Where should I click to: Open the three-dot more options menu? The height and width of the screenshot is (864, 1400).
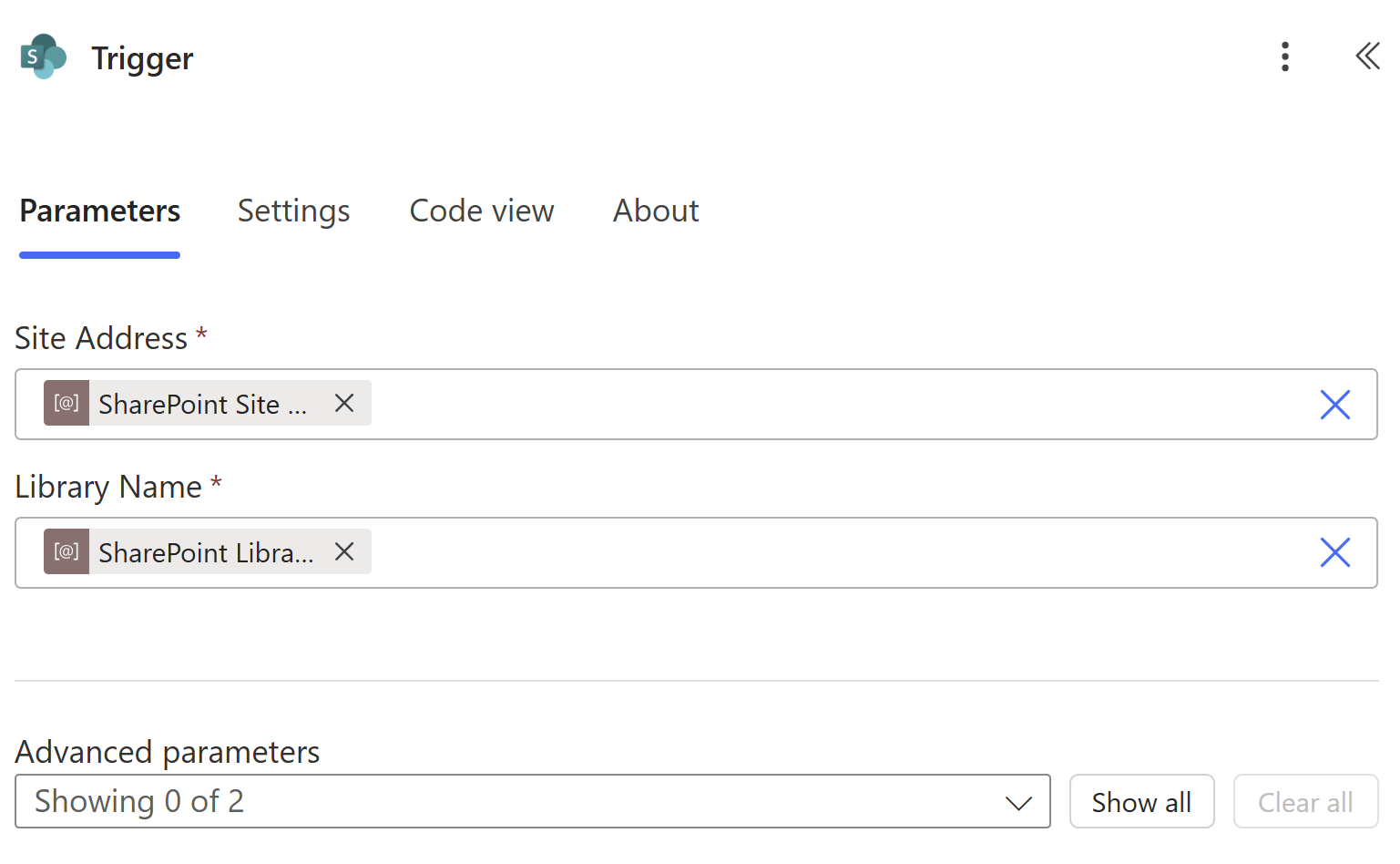point(1285,57)
